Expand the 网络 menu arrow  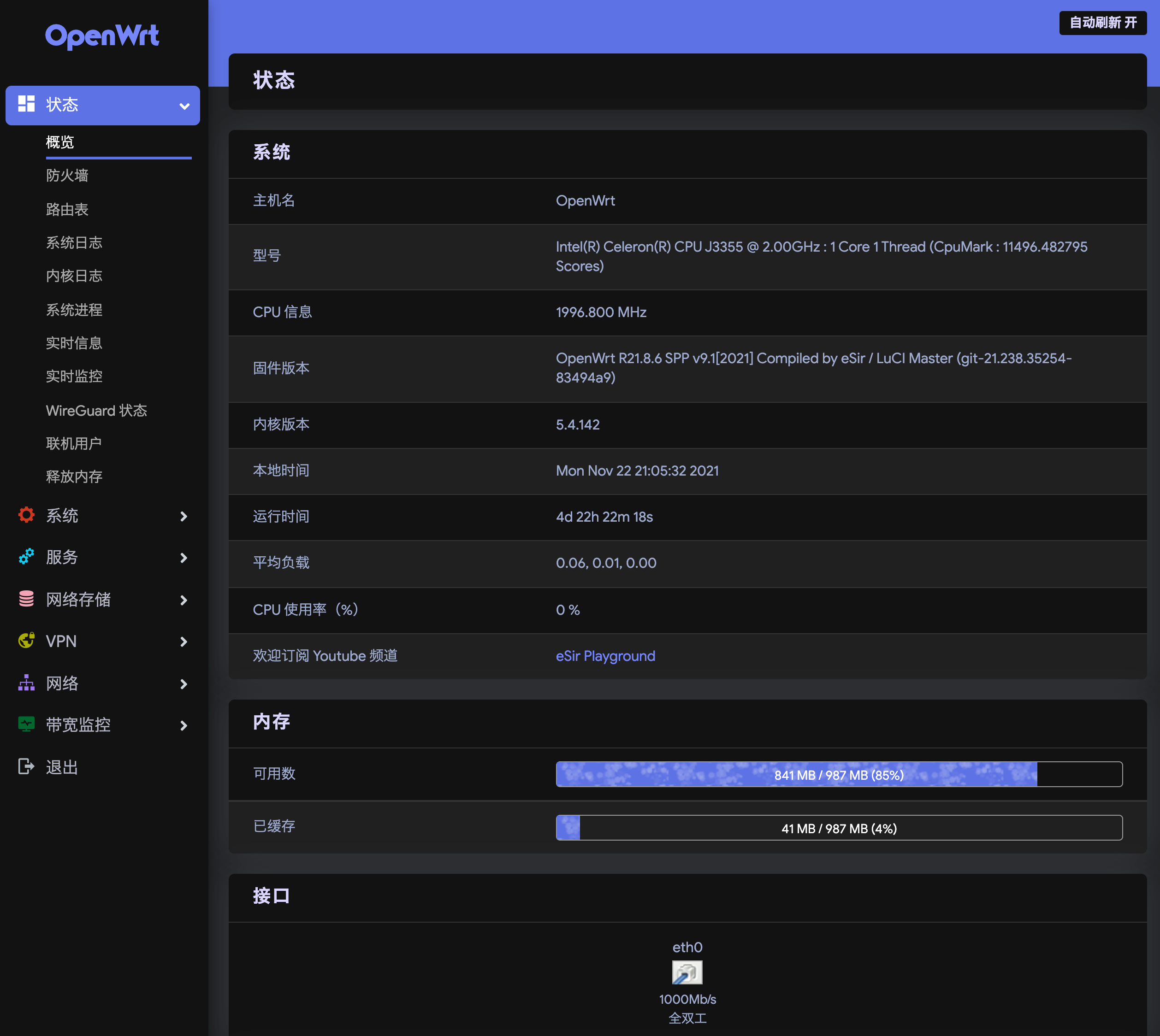183,684
